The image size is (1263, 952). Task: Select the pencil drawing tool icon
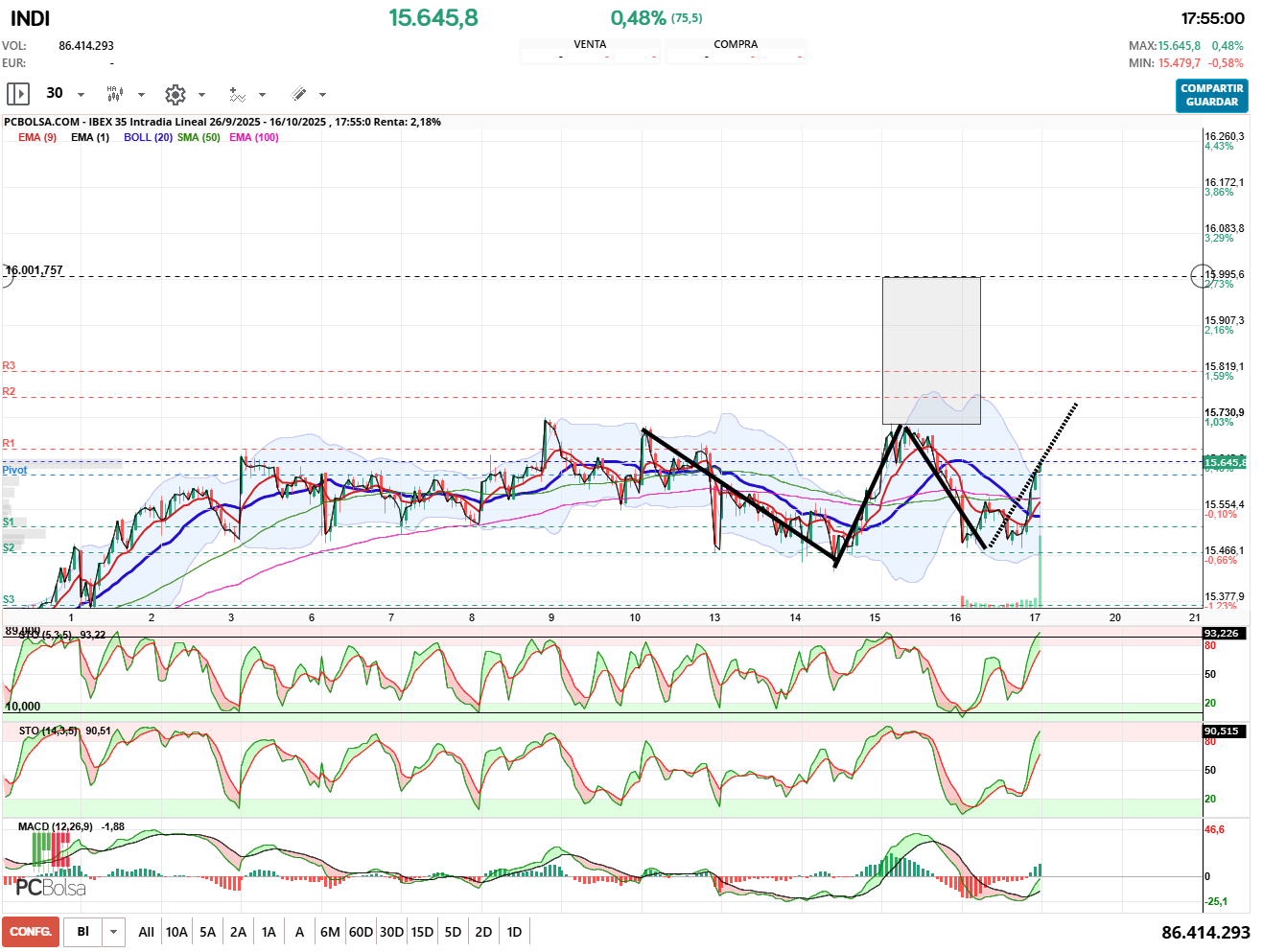pyautogui.click(x=298, y=94)
